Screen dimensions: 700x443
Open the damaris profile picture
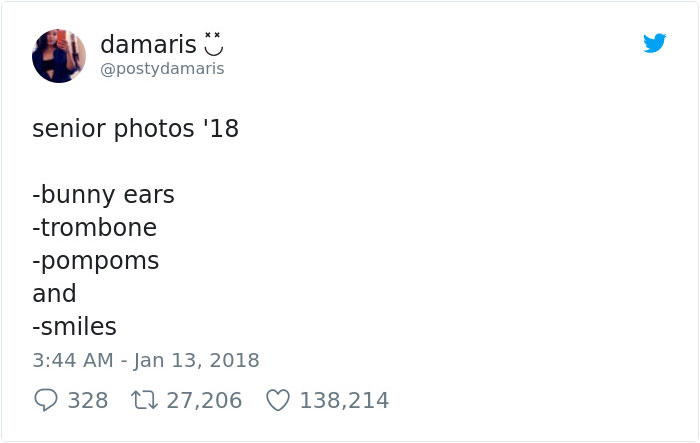click(x=59, y=56)
